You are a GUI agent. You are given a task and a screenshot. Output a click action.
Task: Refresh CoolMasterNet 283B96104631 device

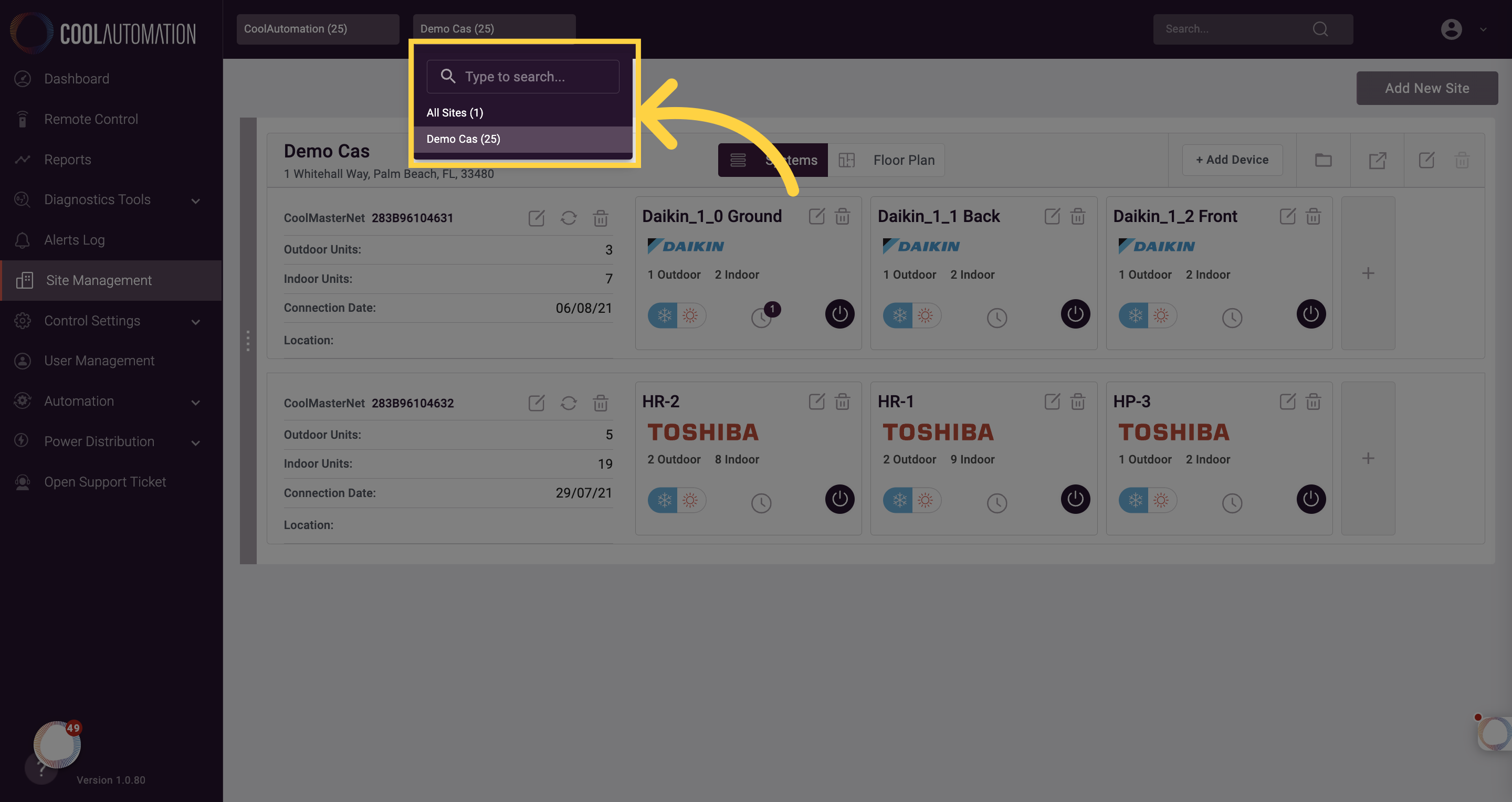568,218
